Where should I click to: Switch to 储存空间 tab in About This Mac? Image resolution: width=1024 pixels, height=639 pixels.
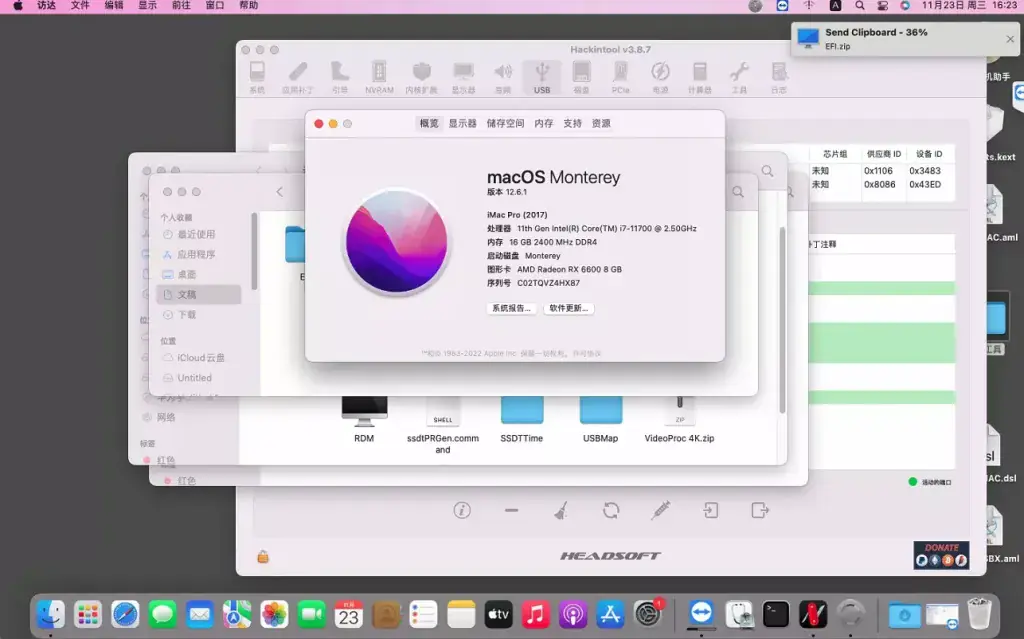tap(505, 123)
